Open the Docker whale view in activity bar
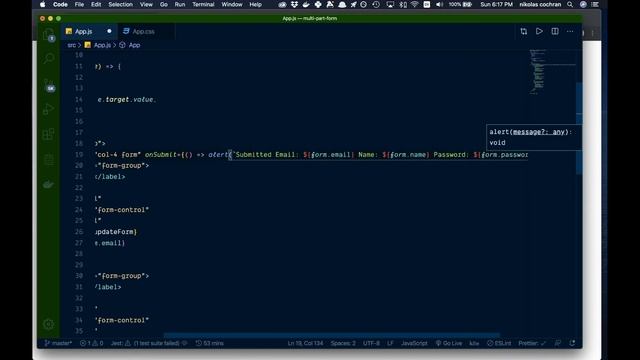Image resolution: width=640 pixels, height=360 pixels. (x=49, y=184)
